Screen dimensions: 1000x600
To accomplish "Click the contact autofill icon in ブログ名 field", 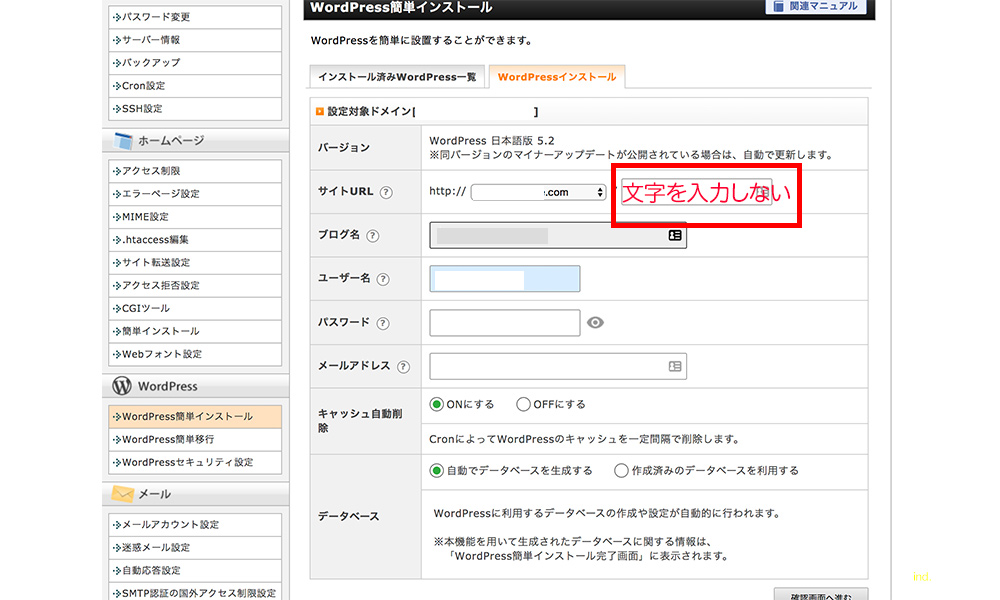I will click(675, 235).
